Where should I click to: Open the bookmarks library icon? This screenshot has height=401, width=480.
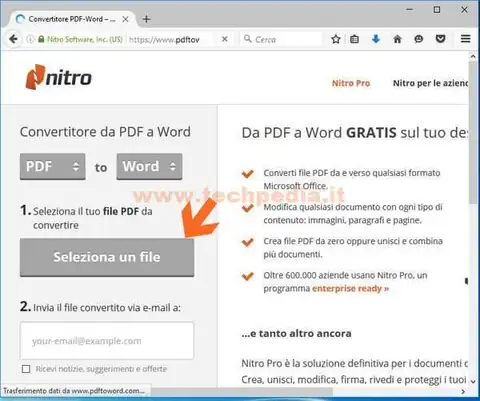[x=354, y=39]
